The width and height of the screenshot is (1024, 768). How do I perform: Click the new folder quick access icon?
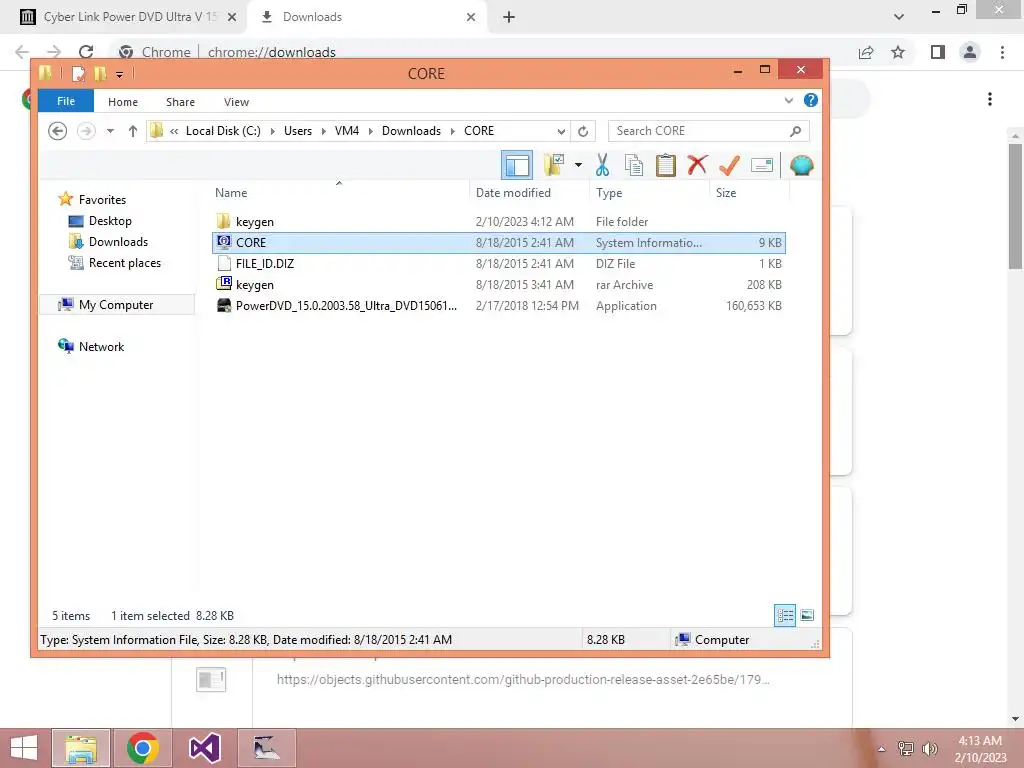coord(100,74)
